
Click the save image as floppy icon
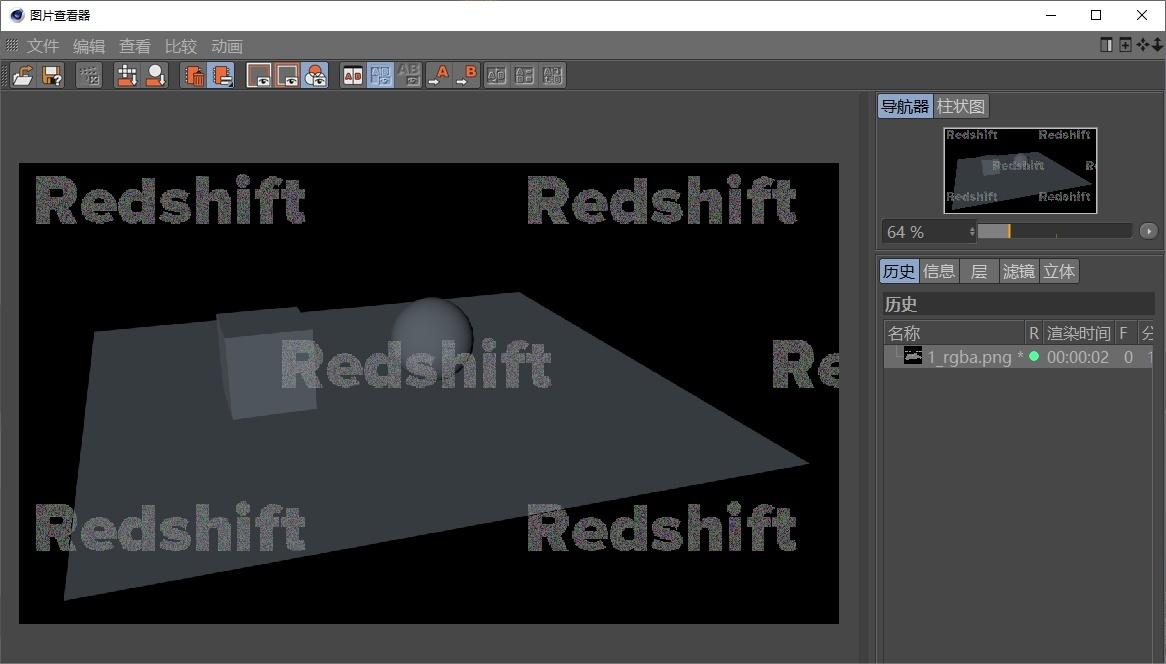point(51,75)
